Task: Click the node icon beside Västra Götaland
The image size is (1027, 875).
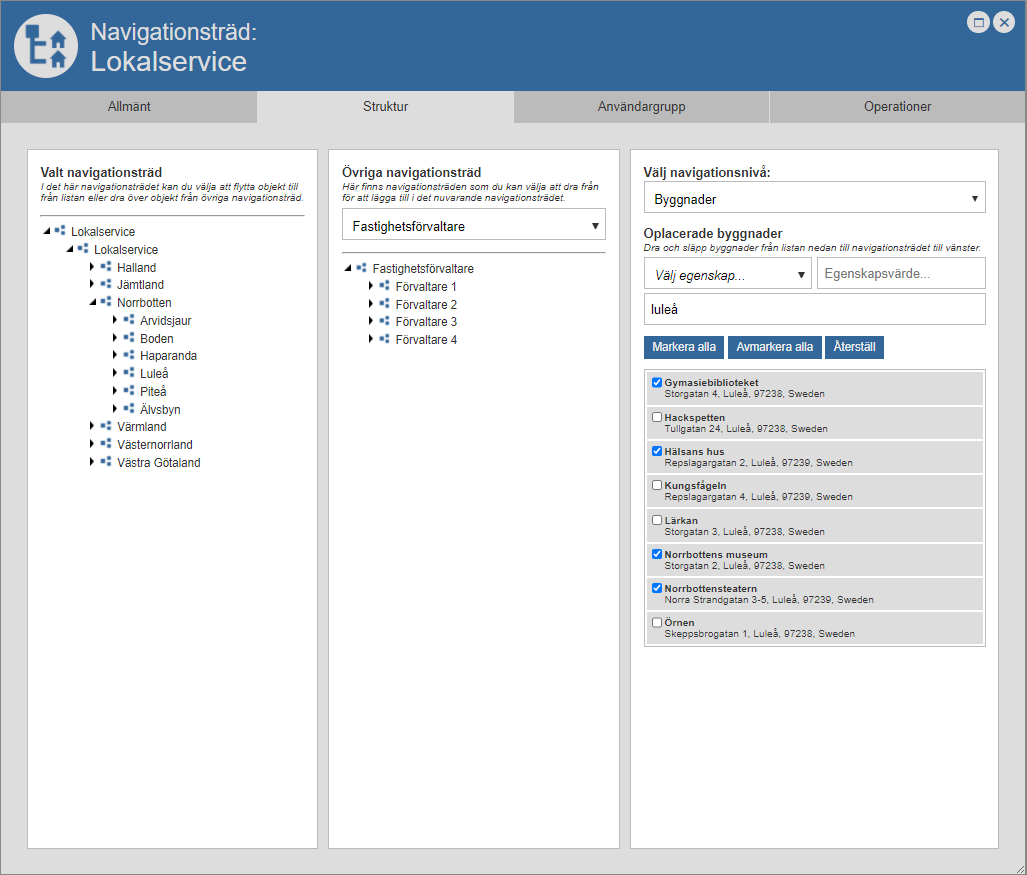Action: coord(105,462)
